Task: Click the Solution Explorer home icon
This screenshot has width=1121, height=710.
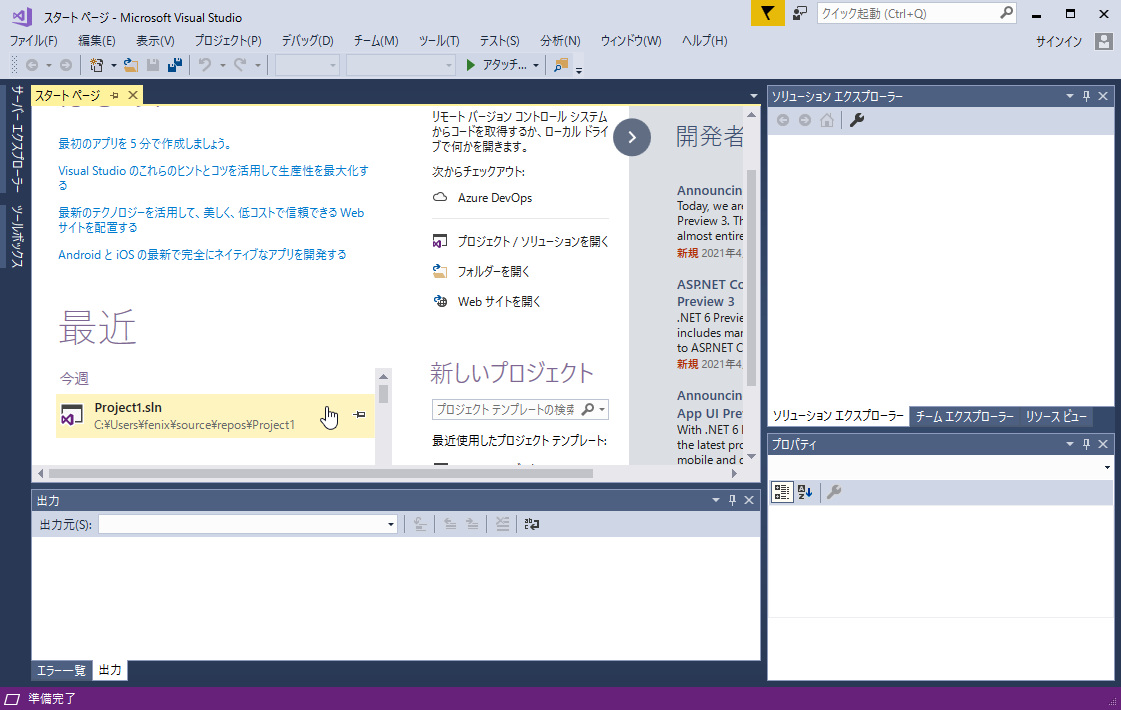Action: click(827, 120)
